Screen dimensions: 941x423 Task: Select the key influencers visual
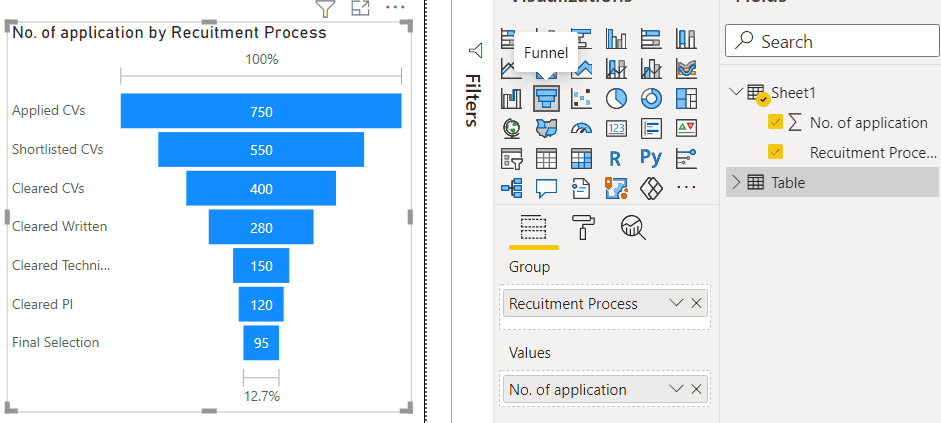click(686, 158)
